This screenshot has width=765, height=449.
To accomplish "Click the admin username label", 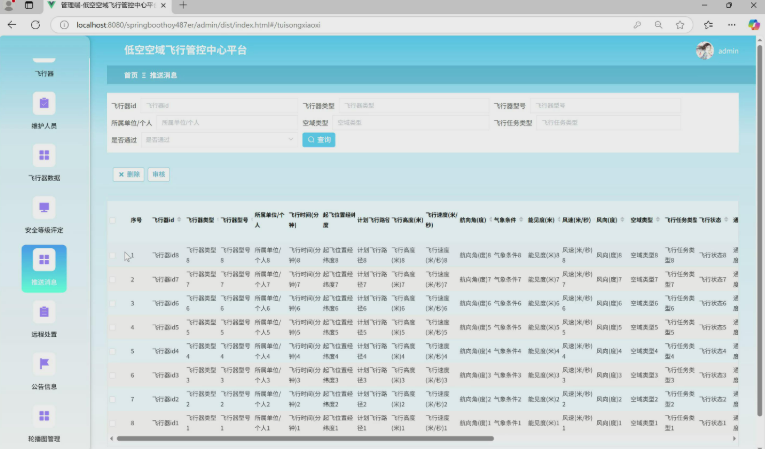I will (x=728, y=51).
